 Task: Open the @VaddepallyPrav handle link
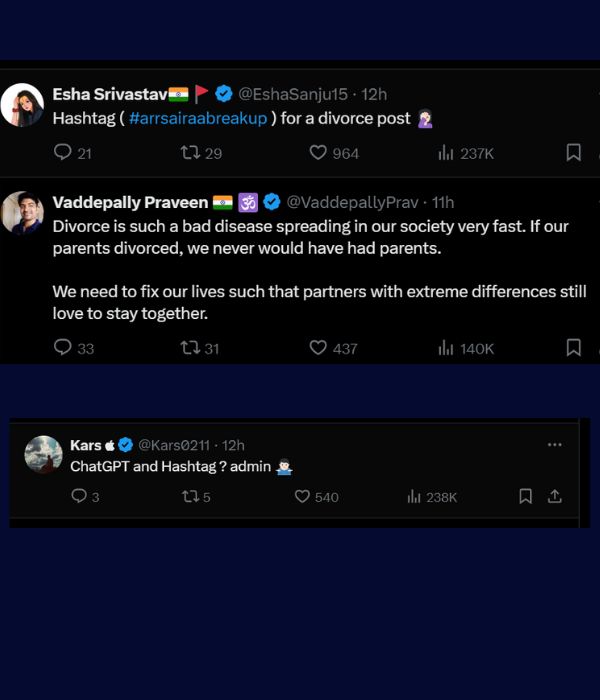[x=352, y=202]
